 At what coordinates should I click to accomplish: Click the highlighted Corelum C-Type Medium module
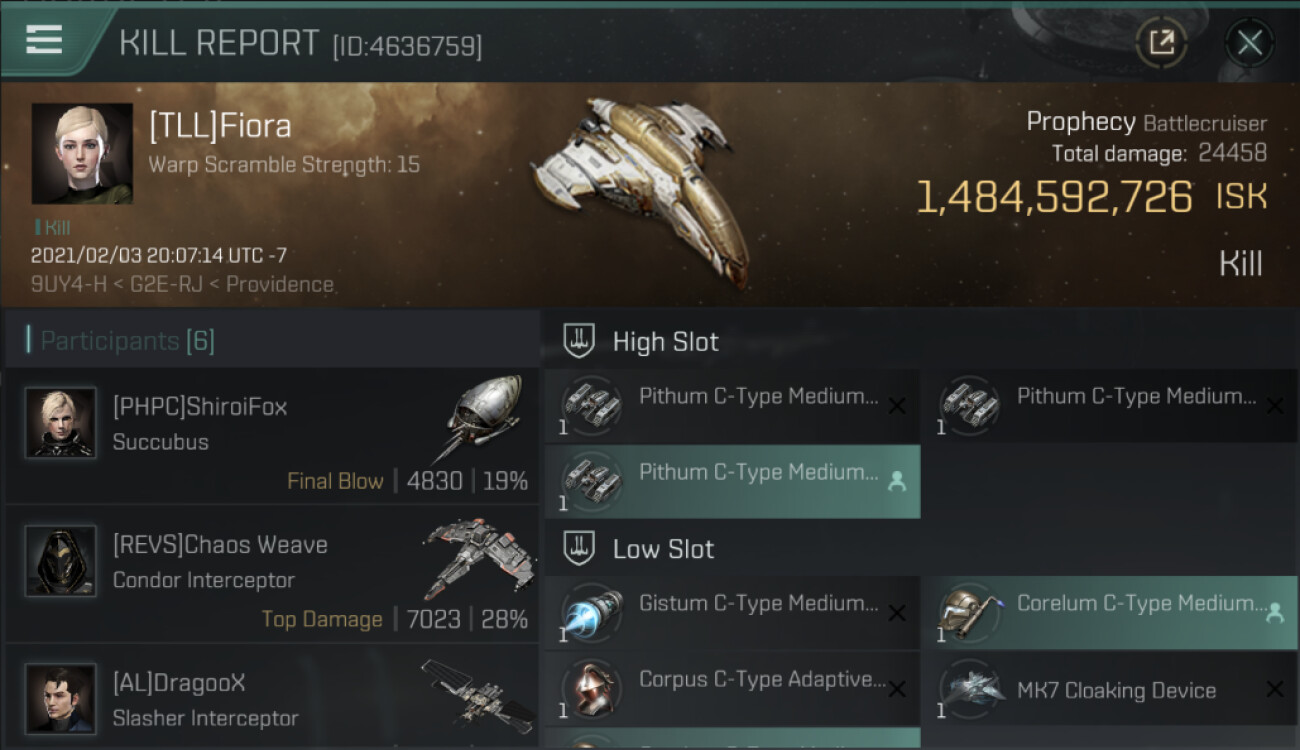tap(1109, 614)
